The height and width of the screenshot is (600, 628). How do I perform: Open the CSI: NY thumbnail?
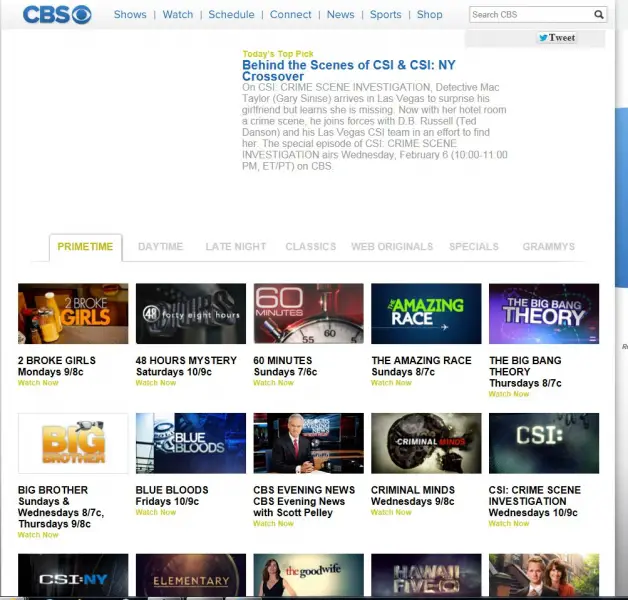pos(73,575)
